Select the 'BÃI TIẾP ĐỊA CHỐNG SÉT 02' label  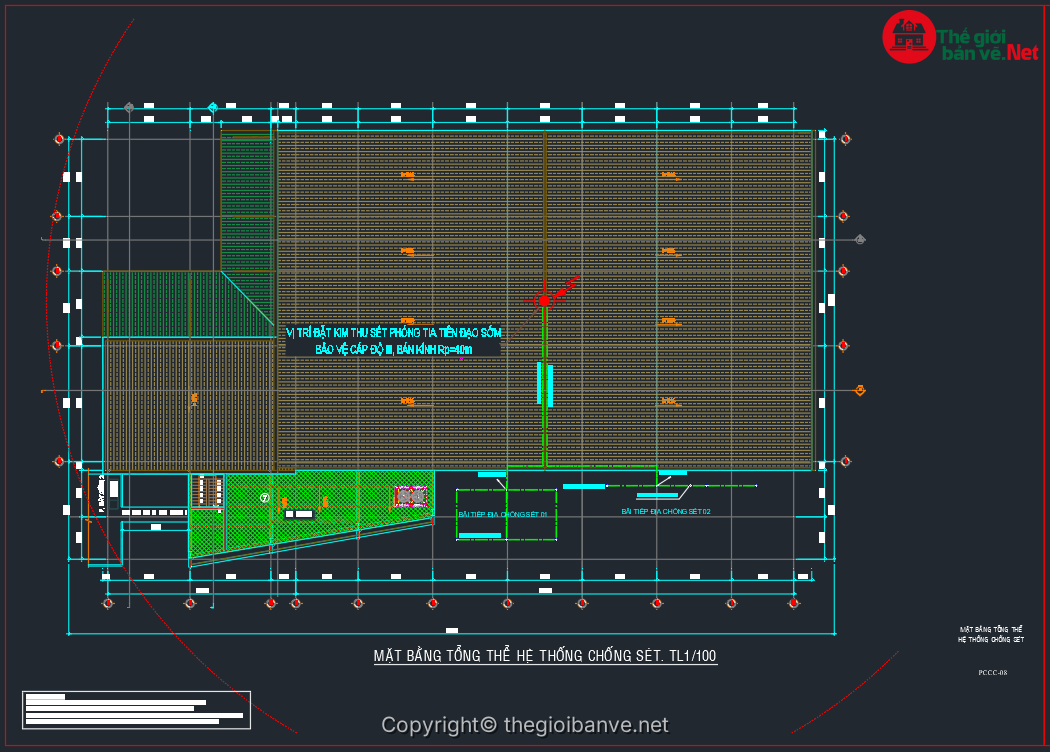coord(665,511)
